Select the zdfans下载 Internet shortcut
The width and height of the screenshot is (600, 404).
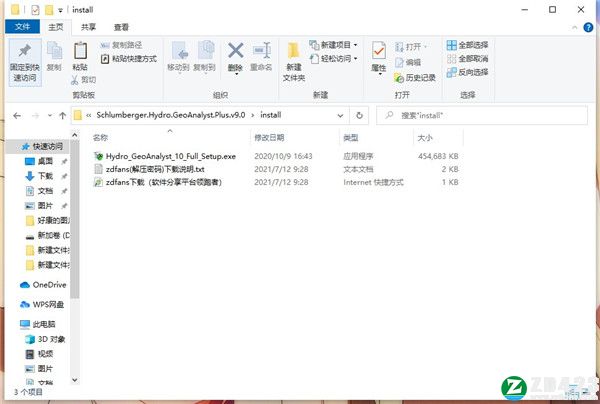[158, 182]
